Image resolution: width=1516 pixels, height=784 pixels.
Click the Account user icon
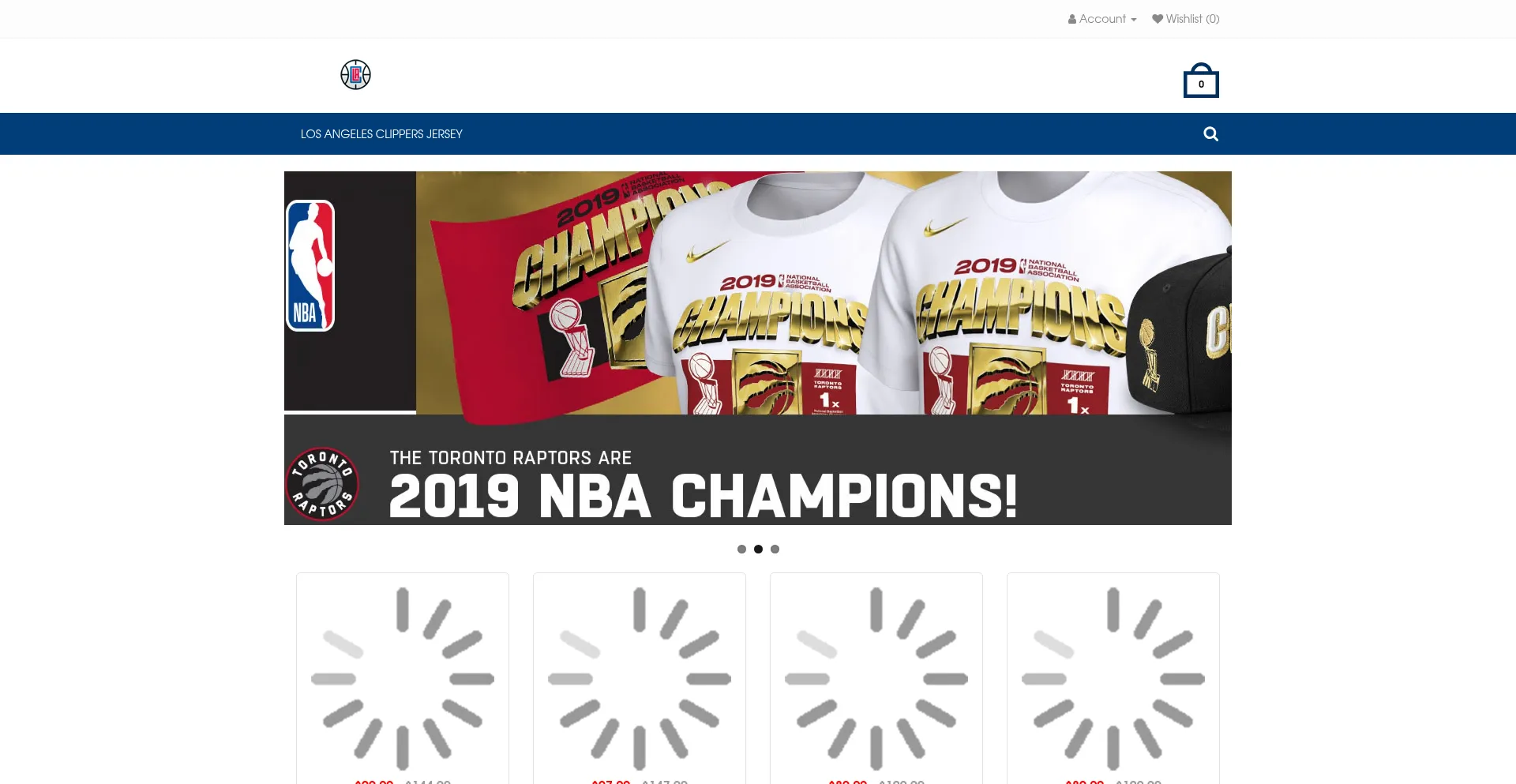coord(1072,19)
